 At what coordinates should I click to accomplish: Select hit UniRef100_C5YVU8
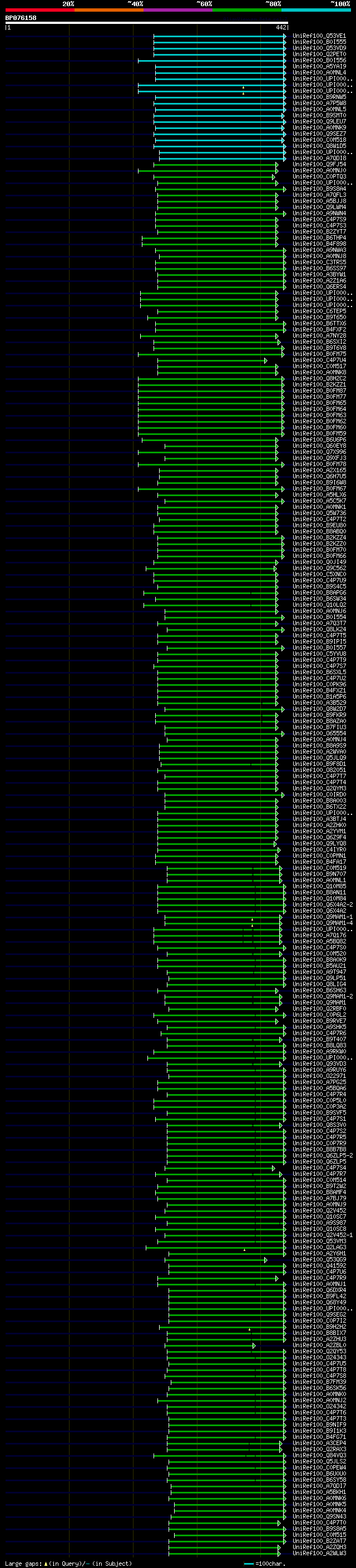click(x=319, y=654)
